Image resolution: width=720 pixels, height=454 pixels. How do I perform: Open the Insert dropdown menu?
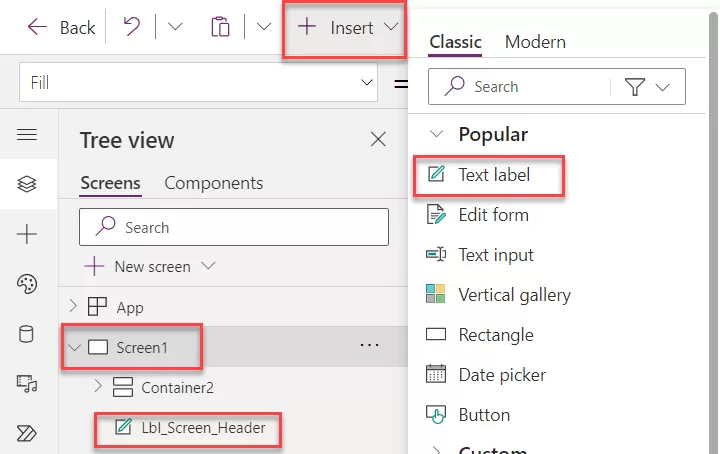(346, 28)
